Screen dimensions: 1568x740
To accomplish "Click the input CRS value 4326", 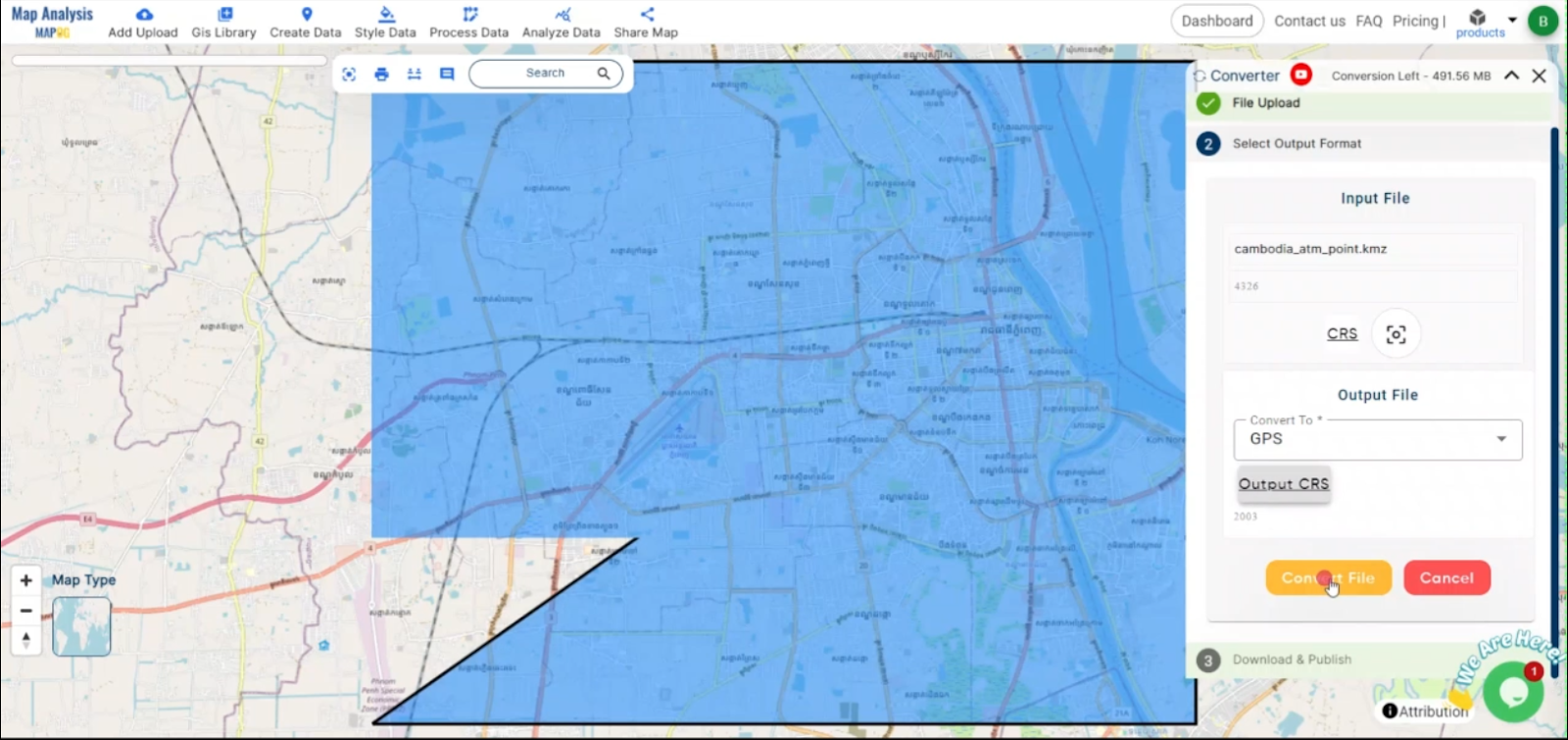I will point(1373,286).
